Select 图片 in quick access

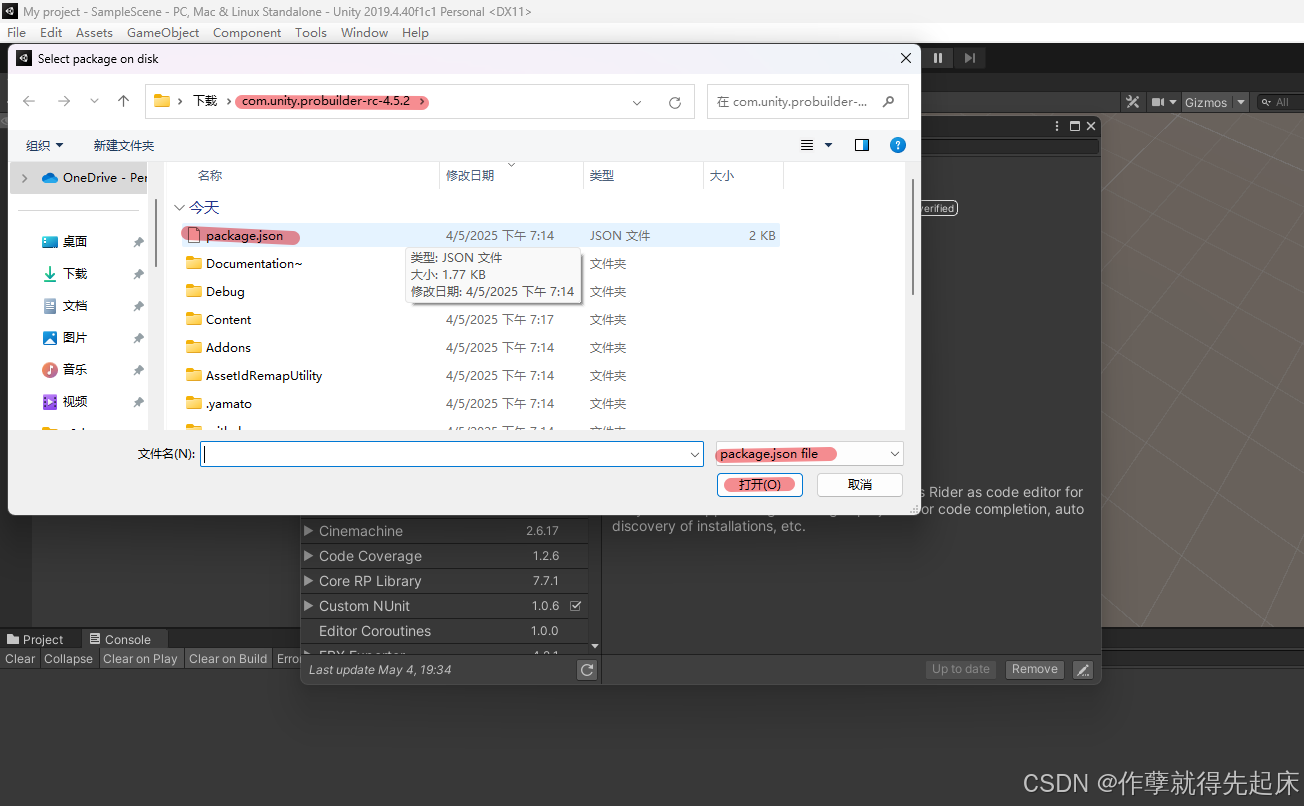click(x=75, y=338)
